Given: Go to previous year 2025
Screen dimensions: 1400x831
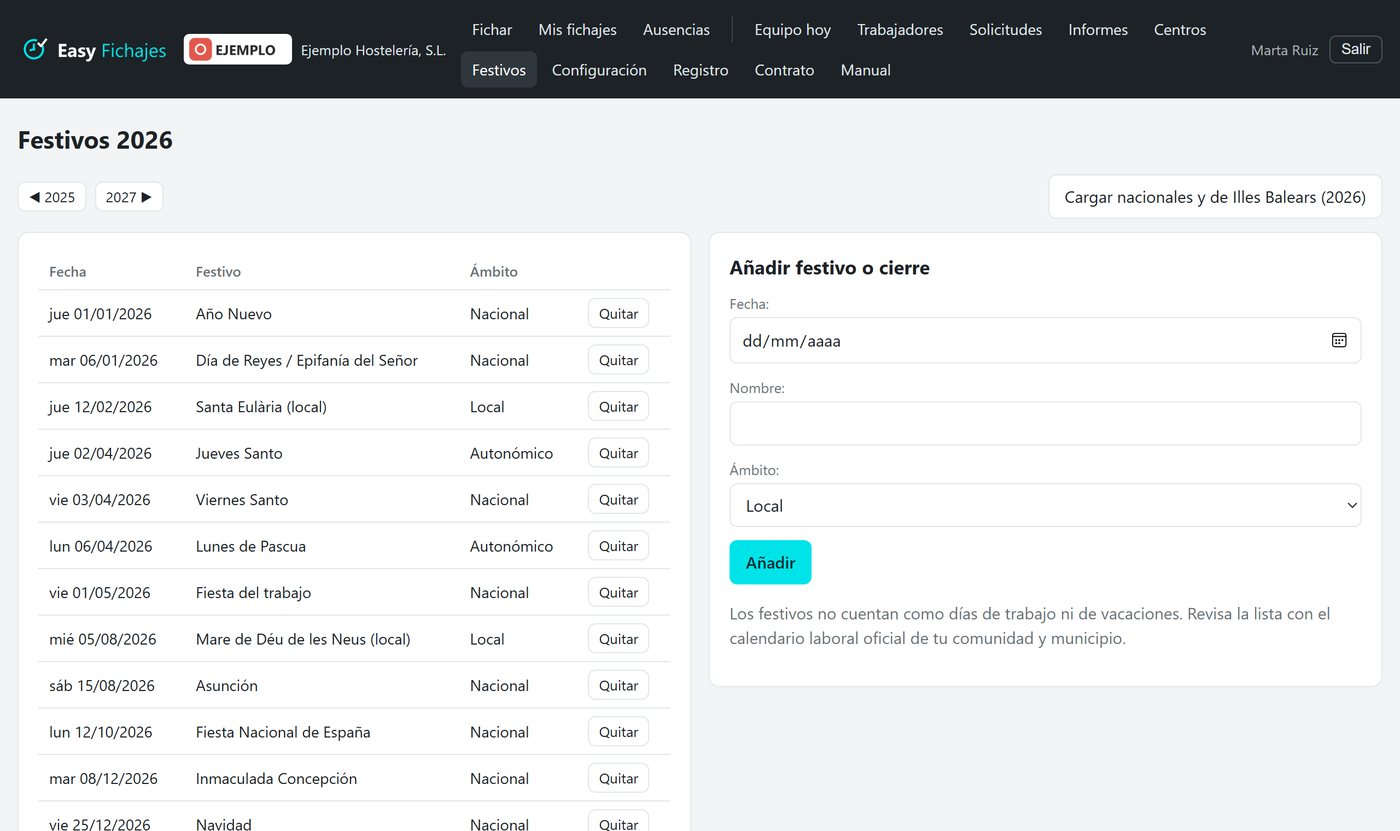Looking at the screenshot, I should [x=52, y=197].
